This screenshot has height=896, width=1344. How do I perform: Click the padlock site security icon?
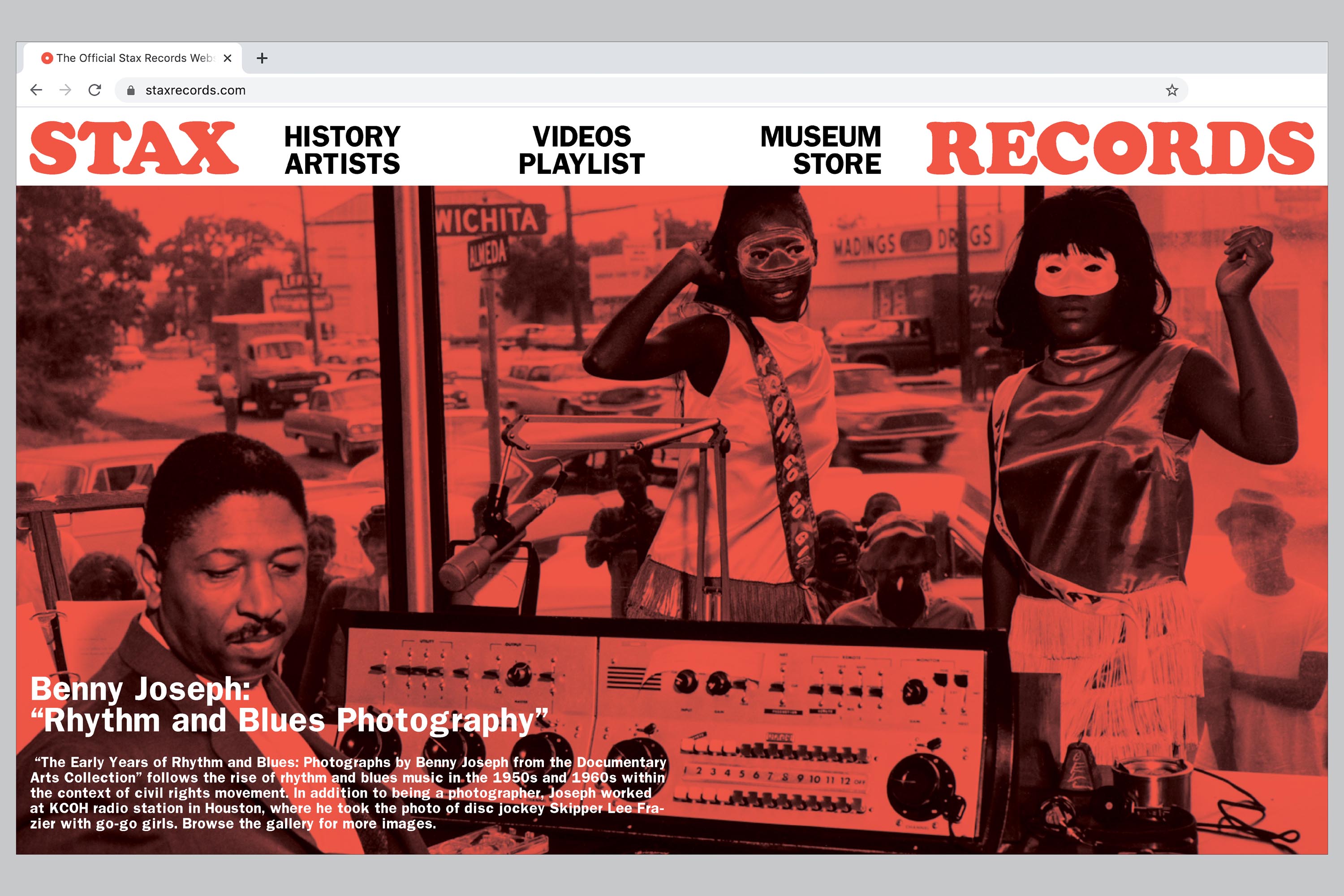click(x=131, y=90)
